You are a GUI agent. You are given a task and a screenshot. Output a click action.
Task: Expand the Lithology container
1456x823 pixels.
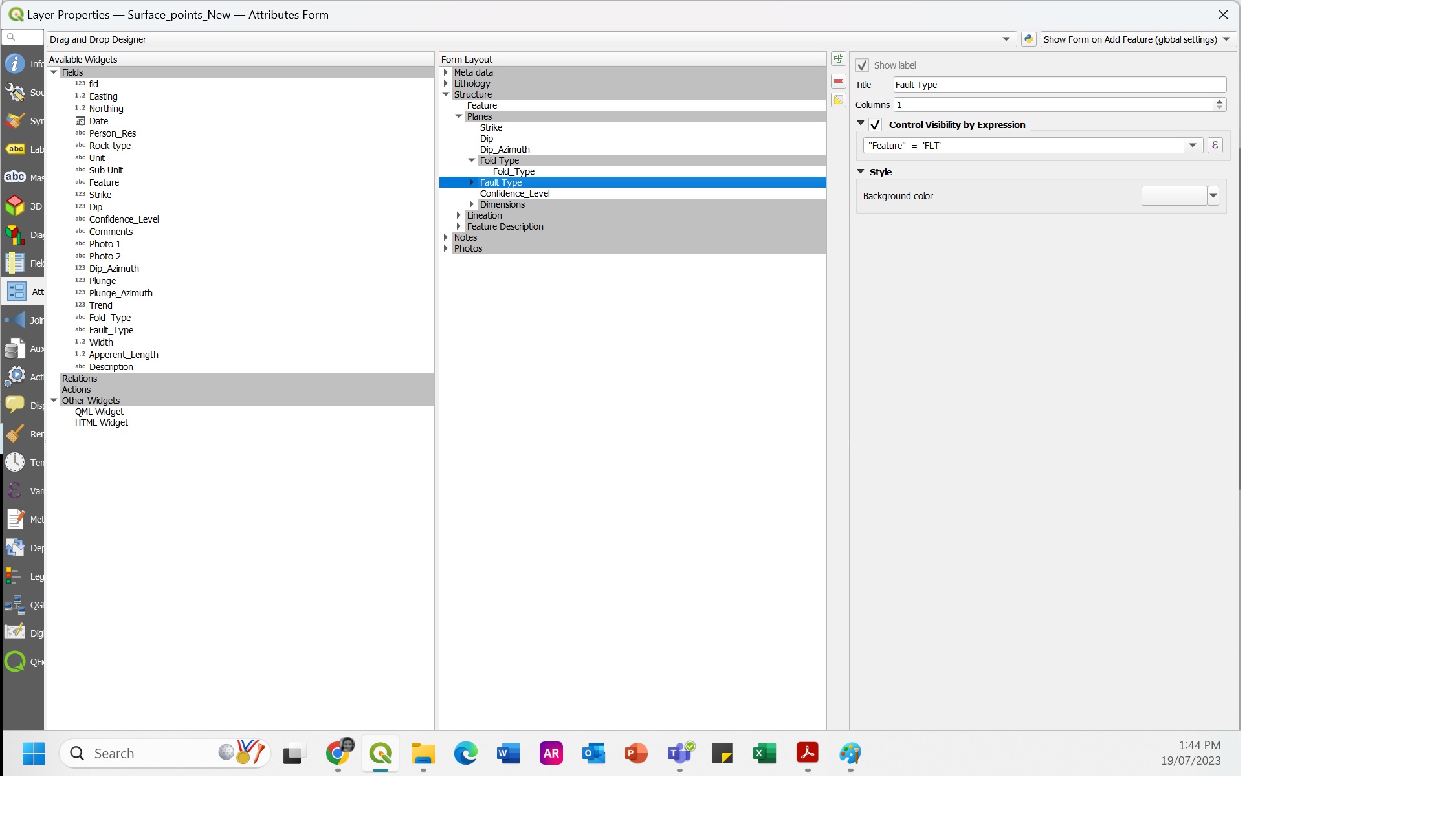coord(446,83)
